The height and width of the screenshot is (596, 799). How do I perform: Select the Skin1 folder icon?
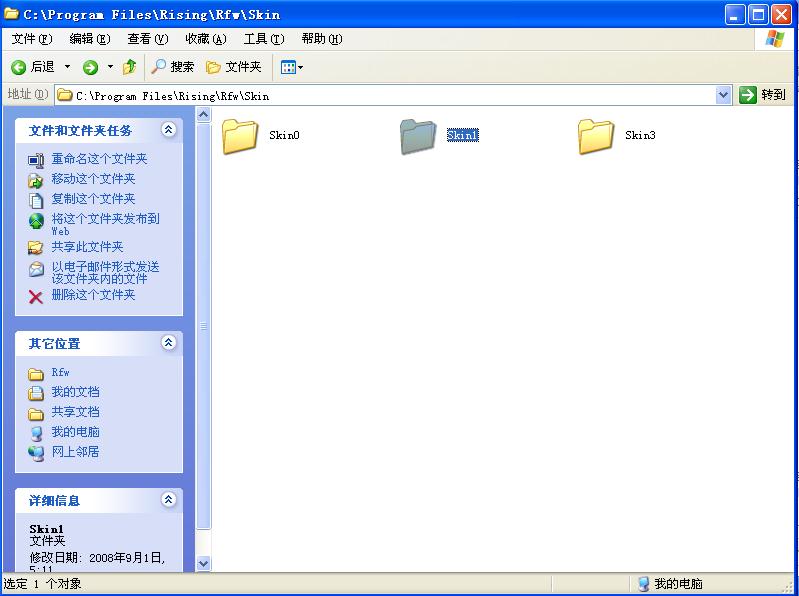tap(418, 136)
